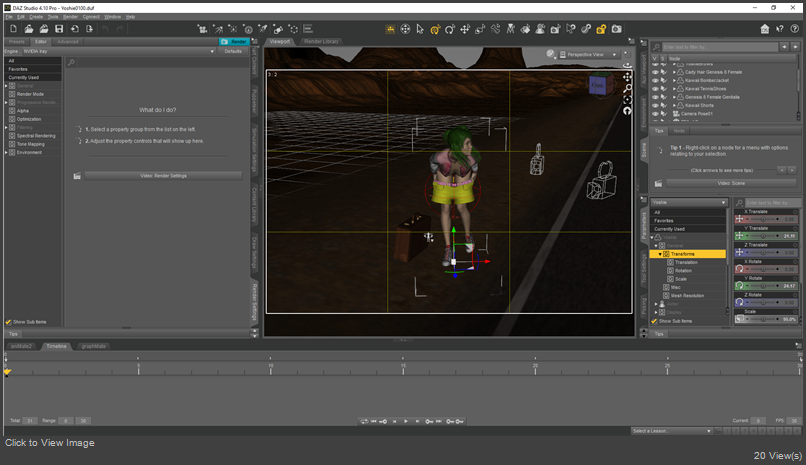This screenshot has width=806, height=465.
Task: Select the ActivePose bone tool
Action: click(495, 29)
